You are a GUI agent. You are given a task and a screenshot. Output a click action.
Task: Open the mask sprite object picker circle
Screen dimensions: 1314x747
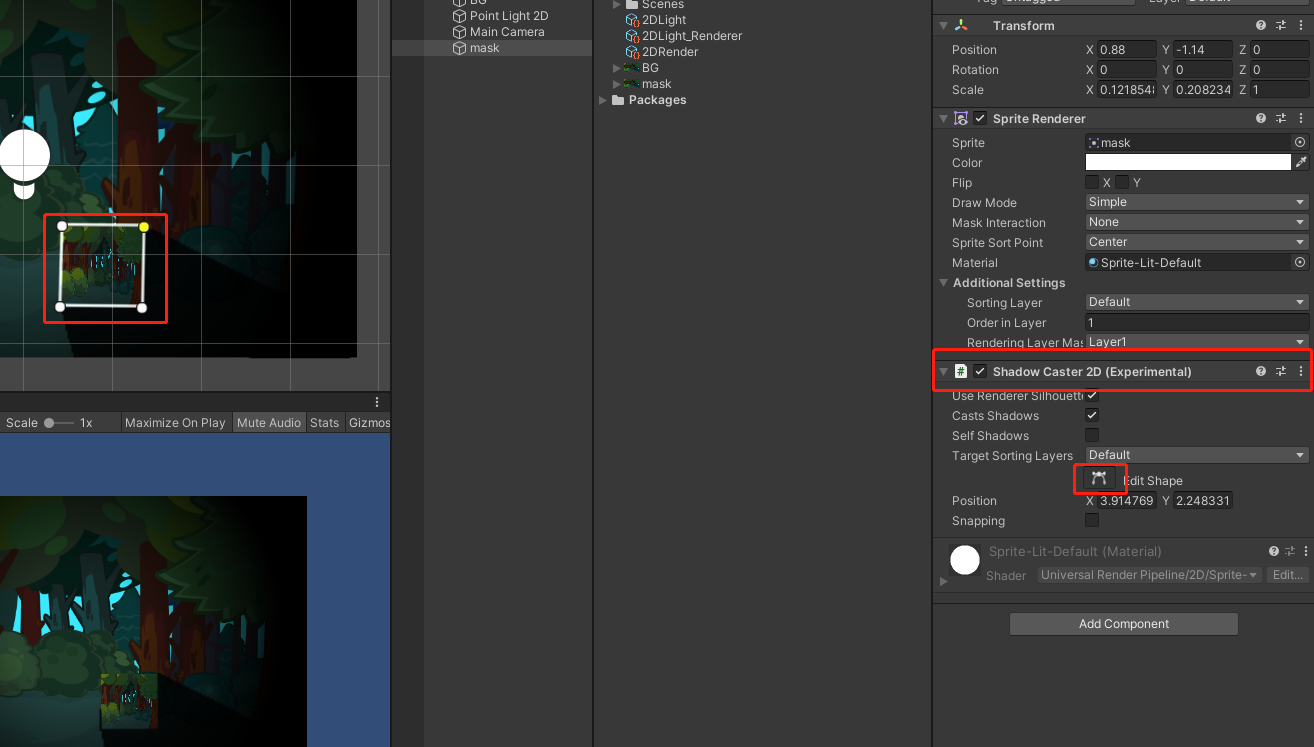pos(1299,142)
